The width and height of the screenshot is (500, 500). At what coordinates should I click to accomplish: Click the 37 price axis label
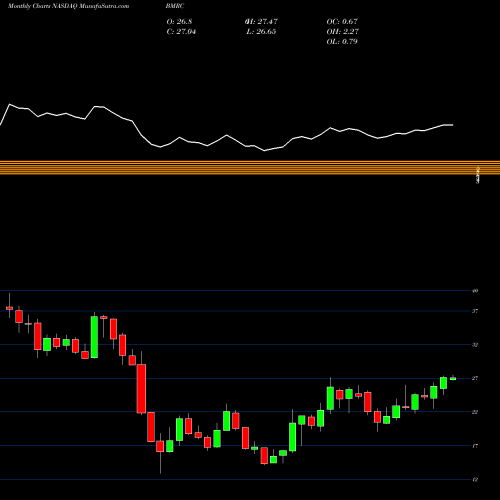click(475, 311)
